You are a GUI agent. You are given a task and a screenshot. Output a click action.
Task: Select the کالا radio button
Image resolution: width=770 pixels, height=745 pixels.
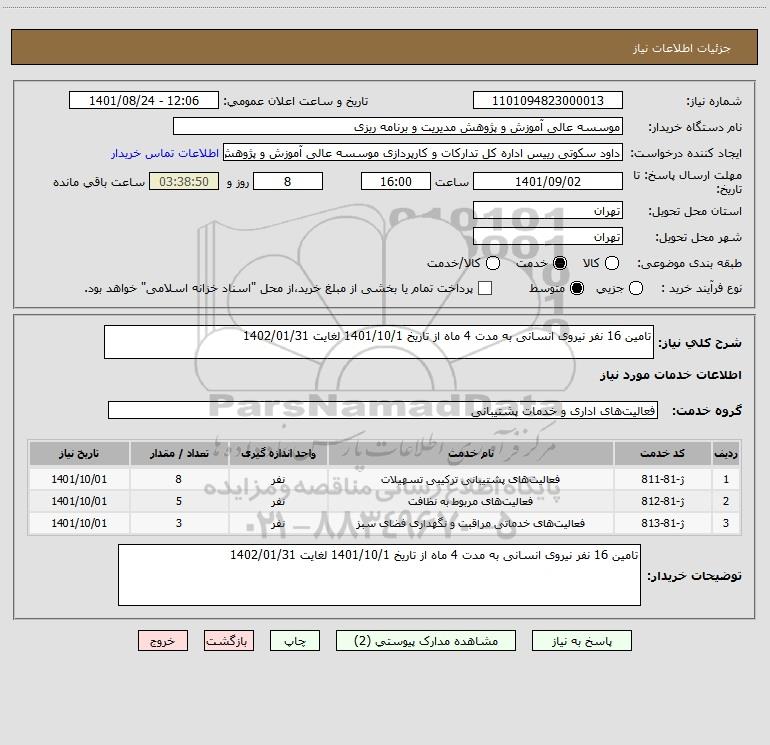611,263
